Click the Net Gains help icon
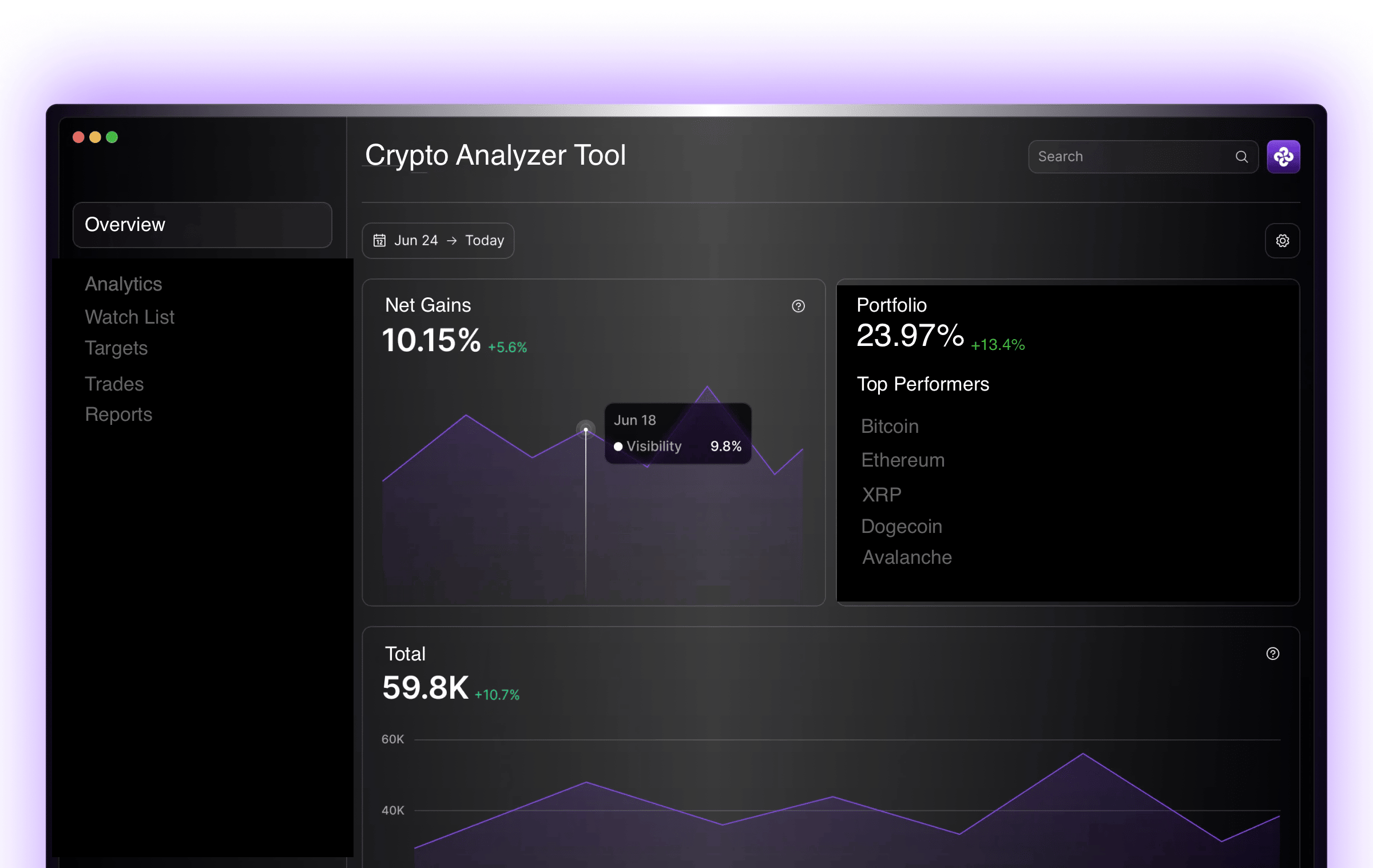This screenshot has width=1373, height=868. pos(798,306)
